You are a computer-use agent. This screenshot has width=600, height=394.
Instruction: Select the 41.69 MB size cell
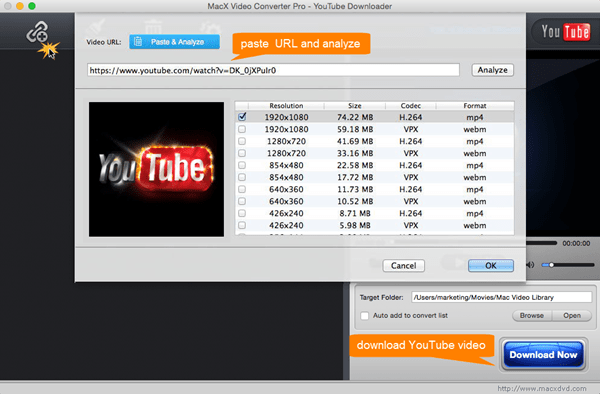tap(355, 142)
